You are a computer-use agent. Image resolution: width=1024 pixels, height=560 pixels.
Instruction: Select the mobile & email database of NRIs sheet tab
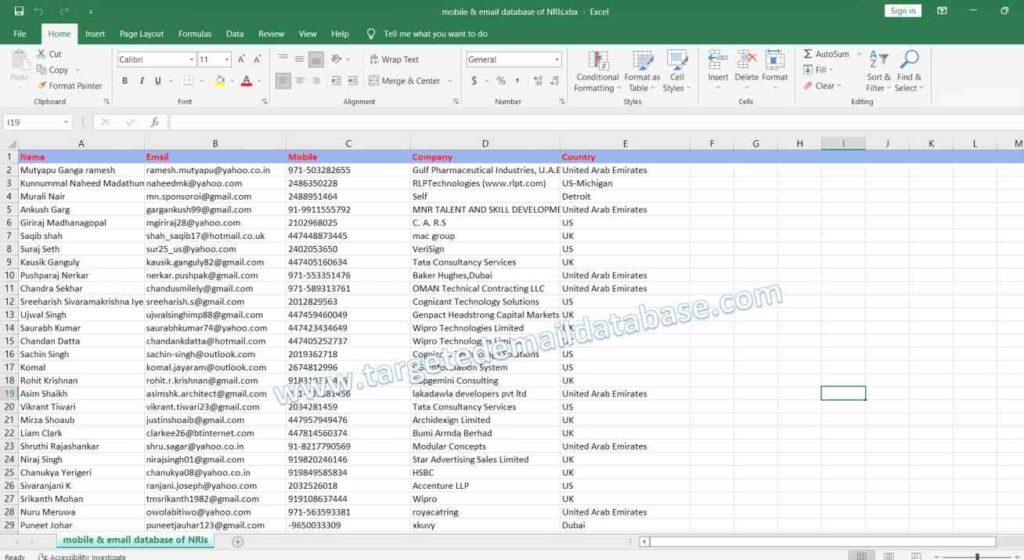(x=135, y=540)
